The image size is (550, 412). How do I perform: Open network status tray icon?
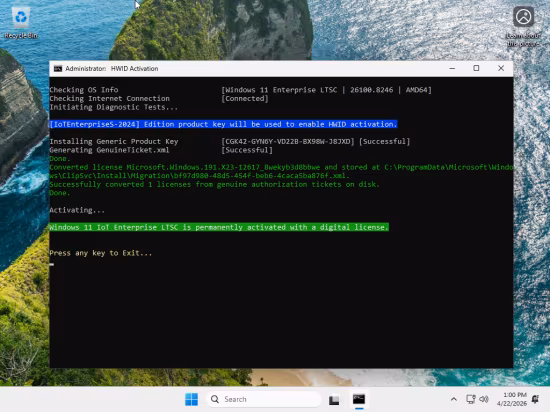[x=471, y=399]
